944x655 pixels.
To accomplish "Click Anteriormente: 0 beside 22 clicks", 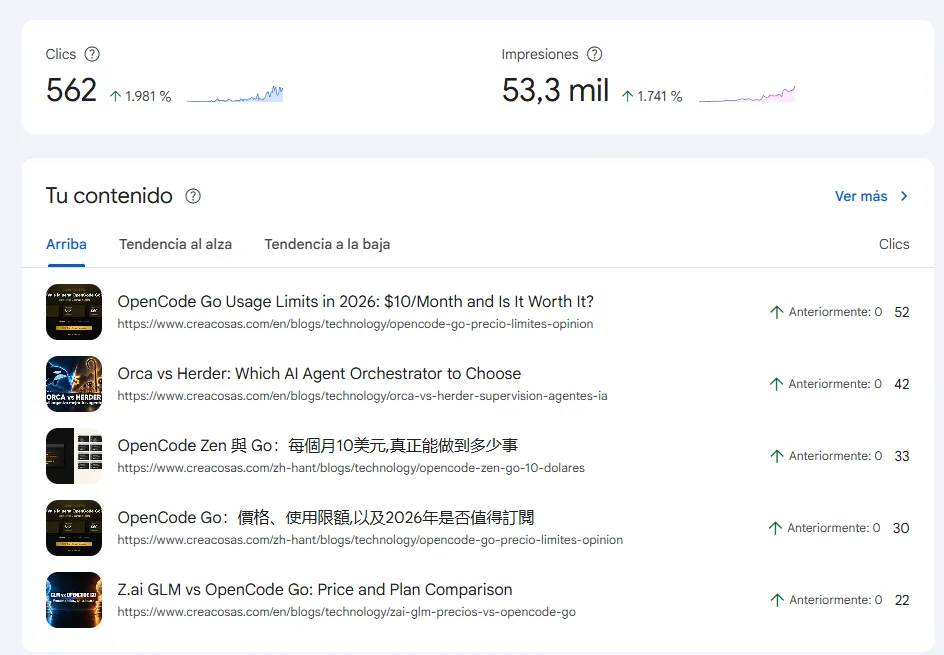I will [836, 600].
